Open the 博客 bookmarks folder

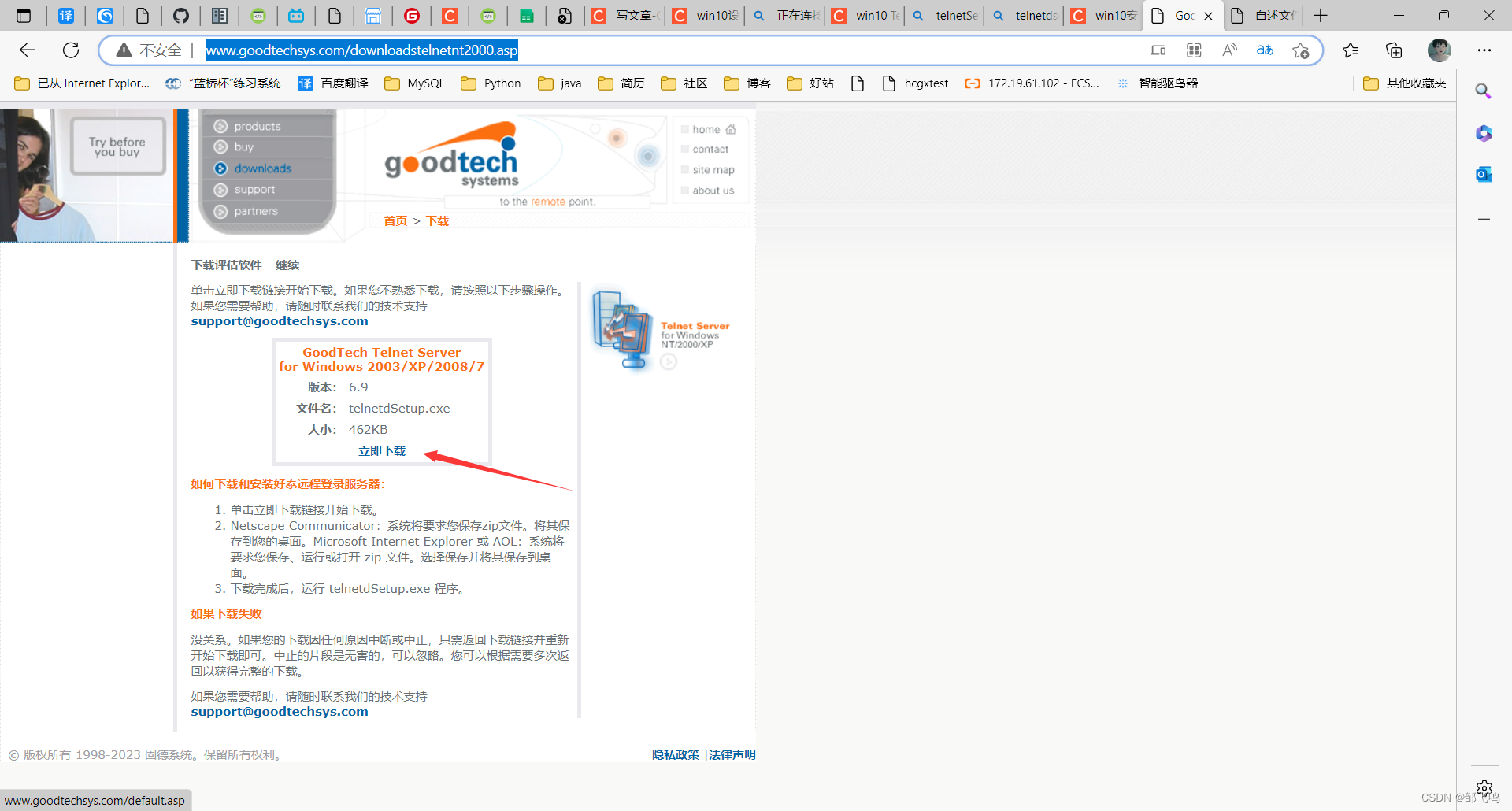tap(747, 83)
